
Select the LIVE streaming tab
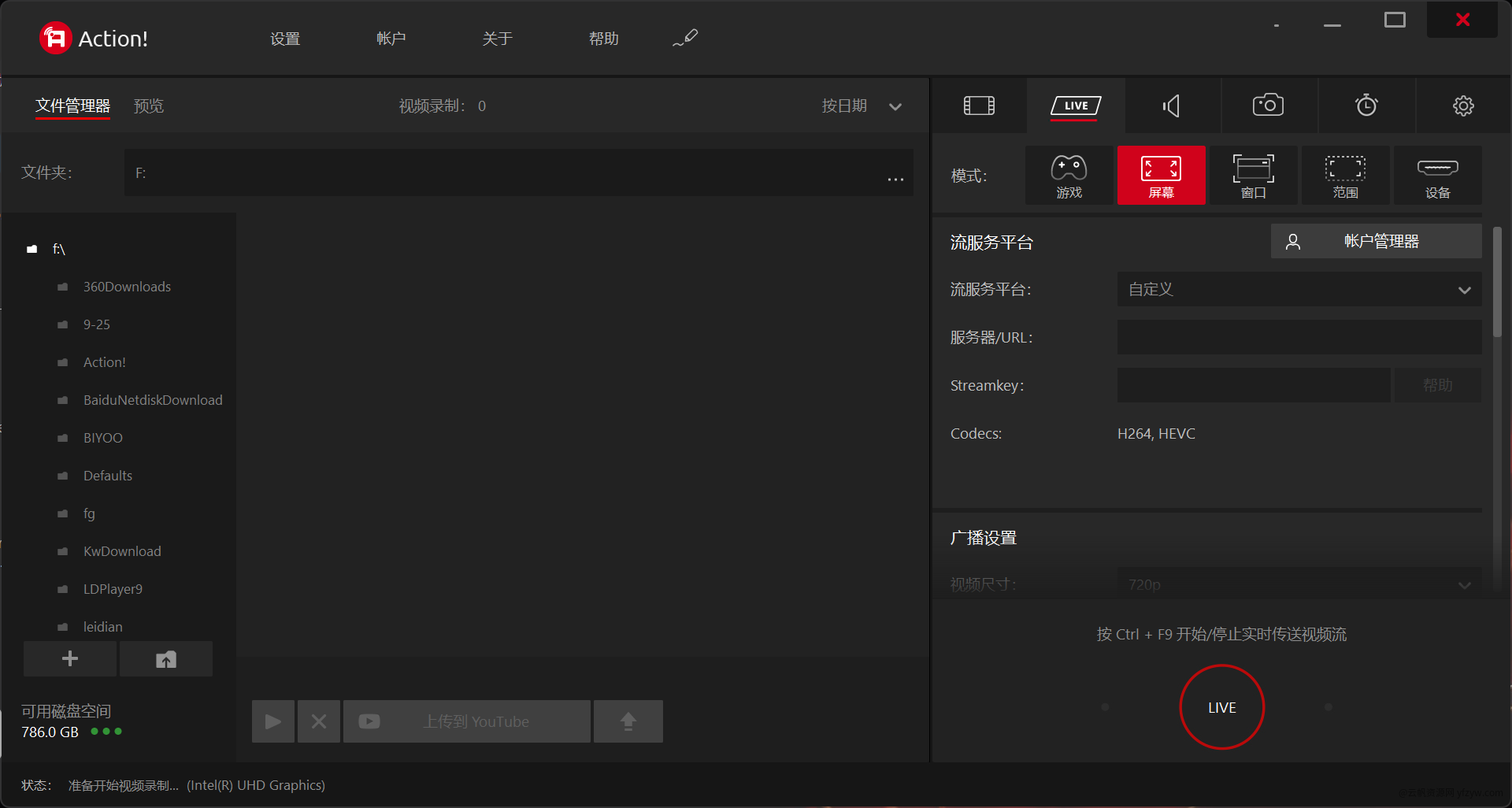(1076, 106)
